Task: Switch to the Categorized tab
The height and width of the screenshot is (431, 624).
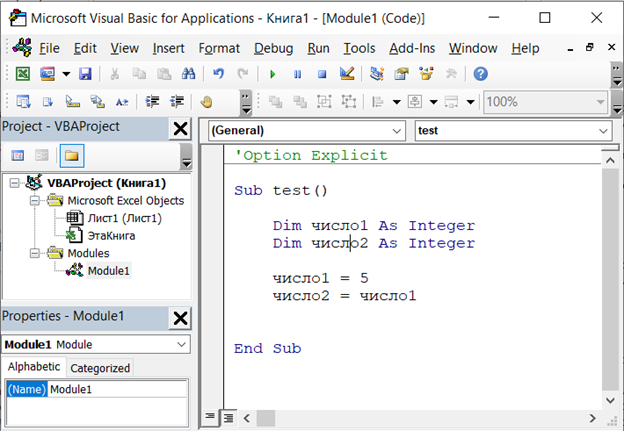Action: pos(100,368)
